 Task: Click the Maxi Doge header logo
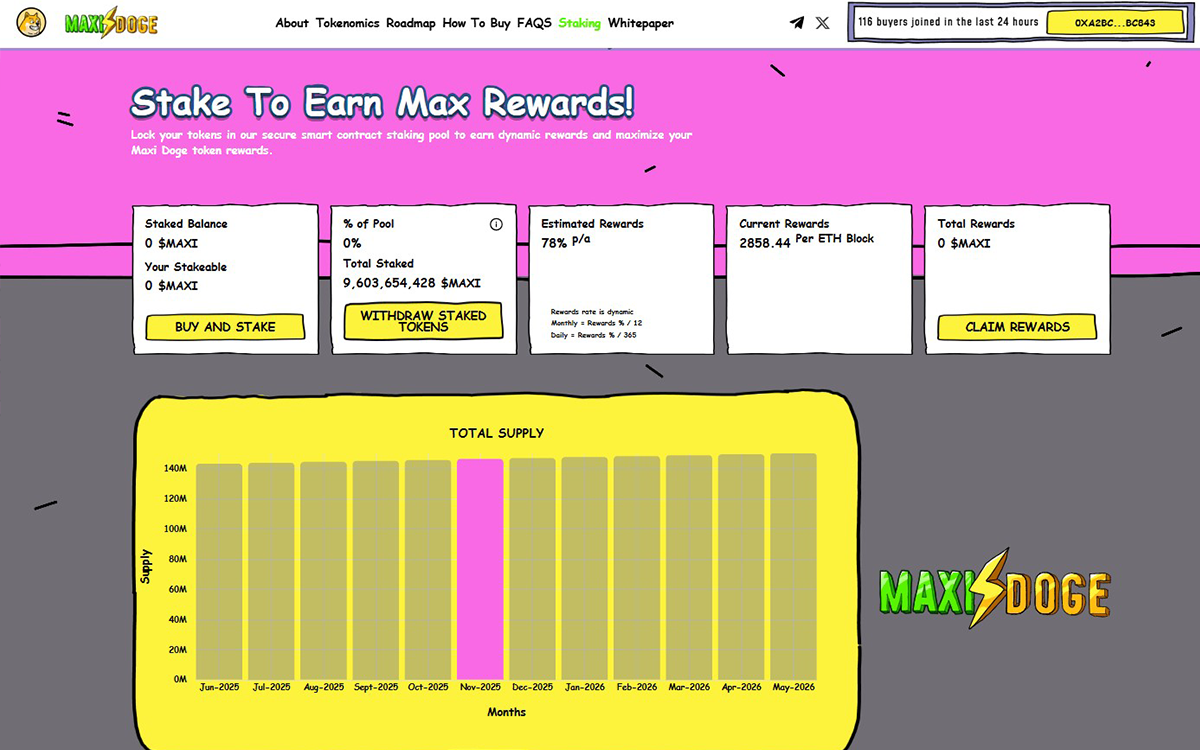click(111, 23)
